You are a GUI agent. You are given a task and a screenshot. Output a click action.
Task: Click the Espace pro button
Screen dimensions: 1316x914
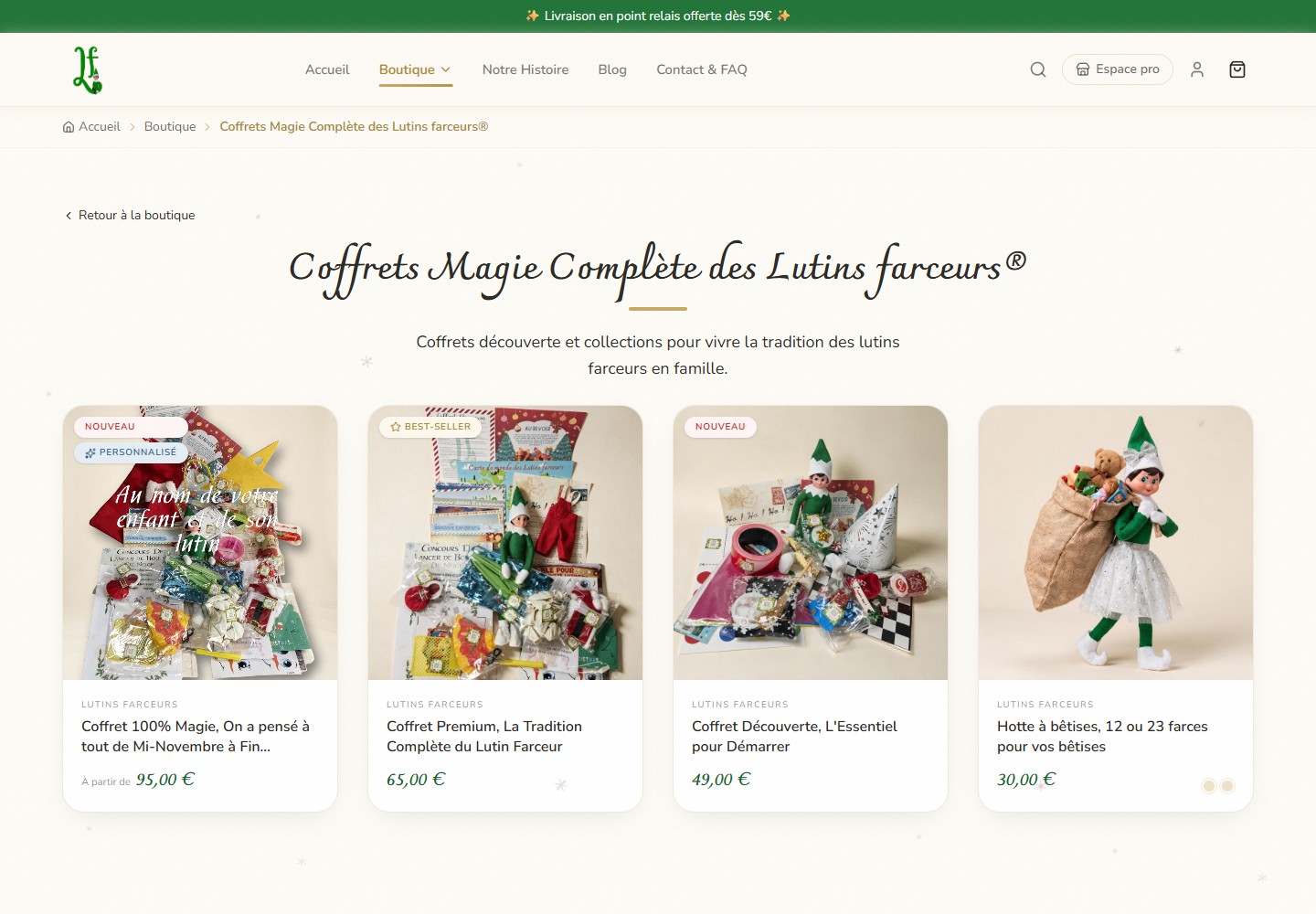[1118, 69]
